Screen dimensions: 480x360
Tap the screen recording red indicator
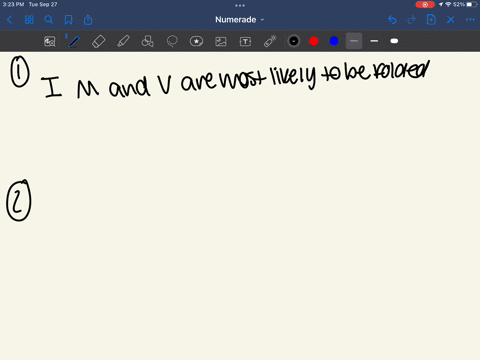(x=425, y=5)
